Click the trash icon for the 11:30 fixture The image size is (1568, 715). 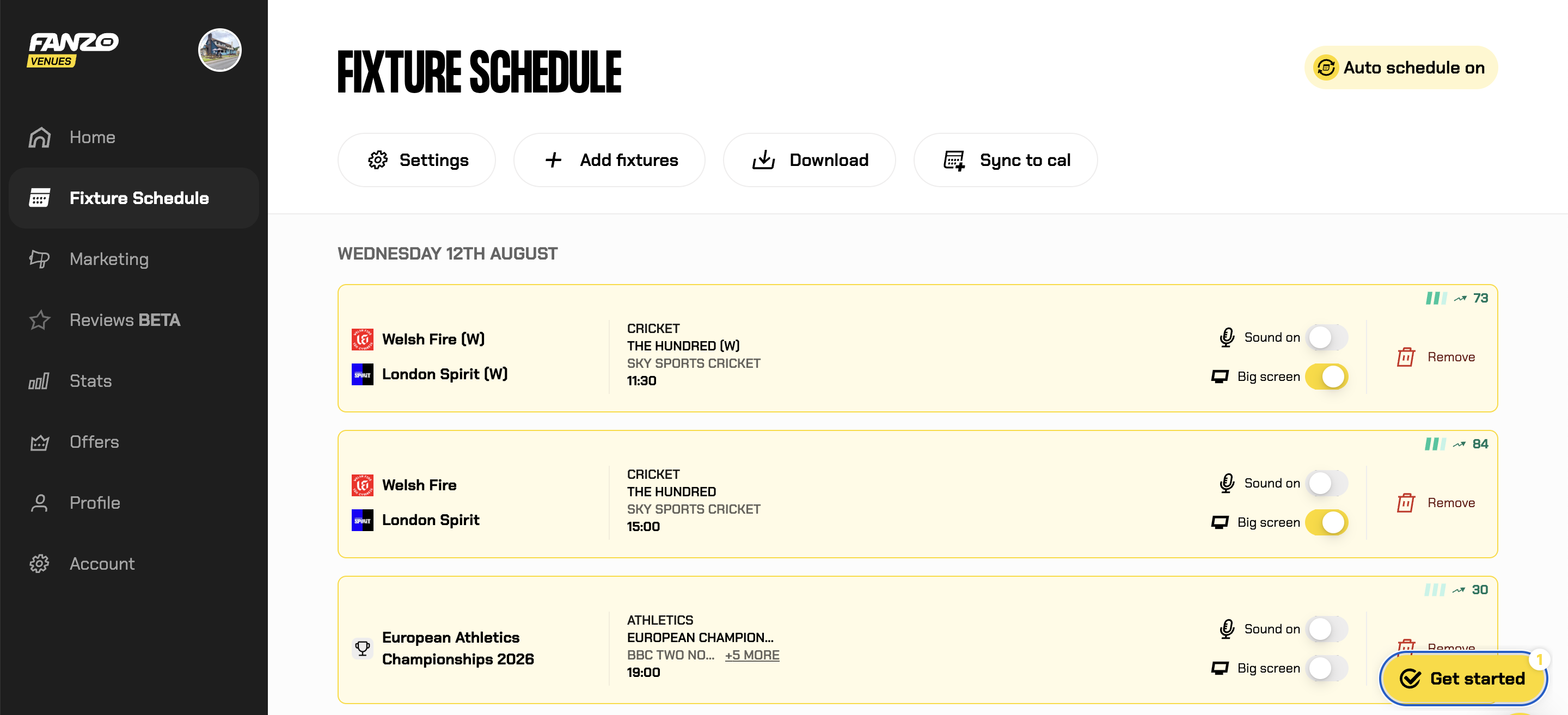point(1405,356)
